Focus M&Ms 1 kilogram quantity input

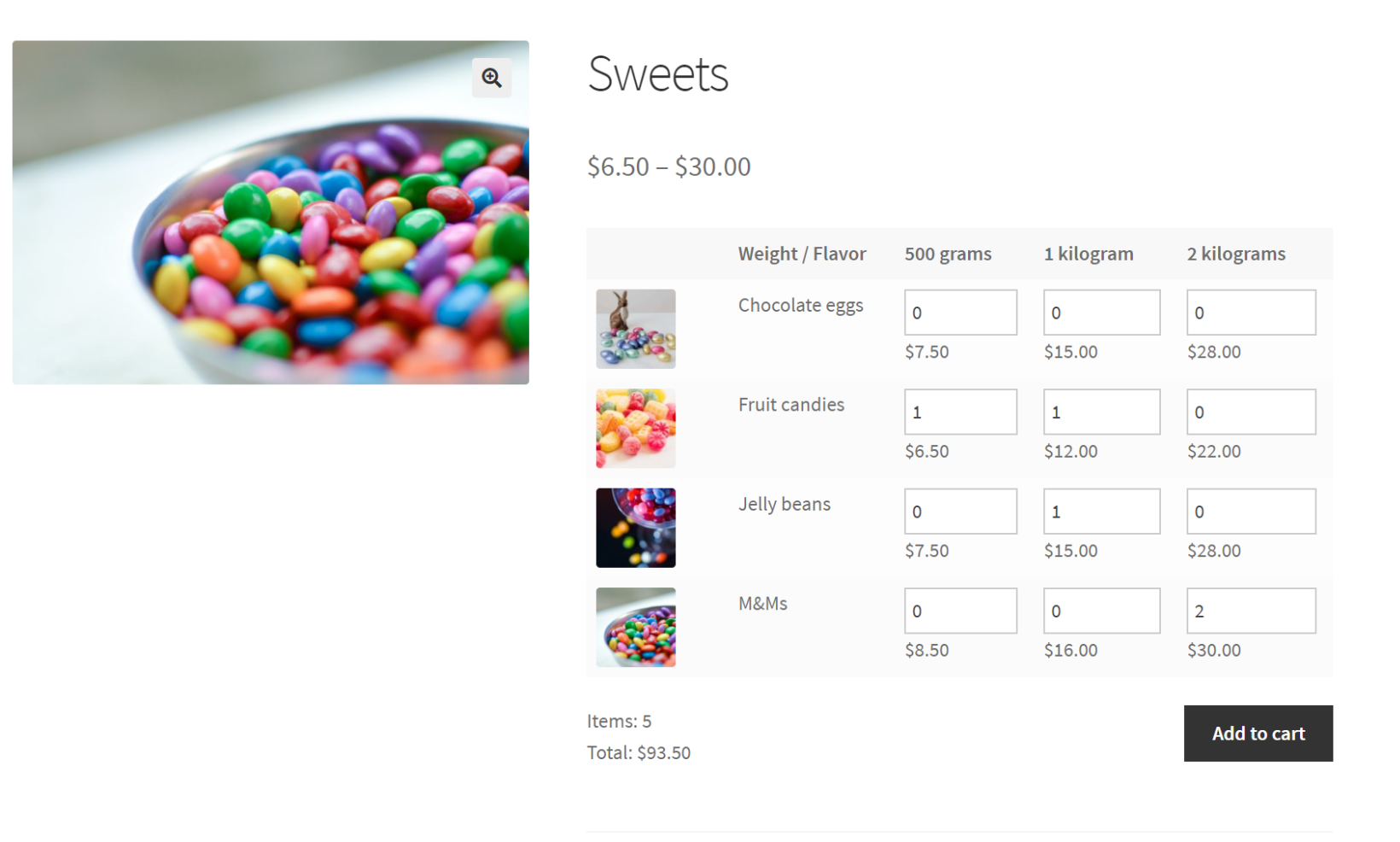1101,611
